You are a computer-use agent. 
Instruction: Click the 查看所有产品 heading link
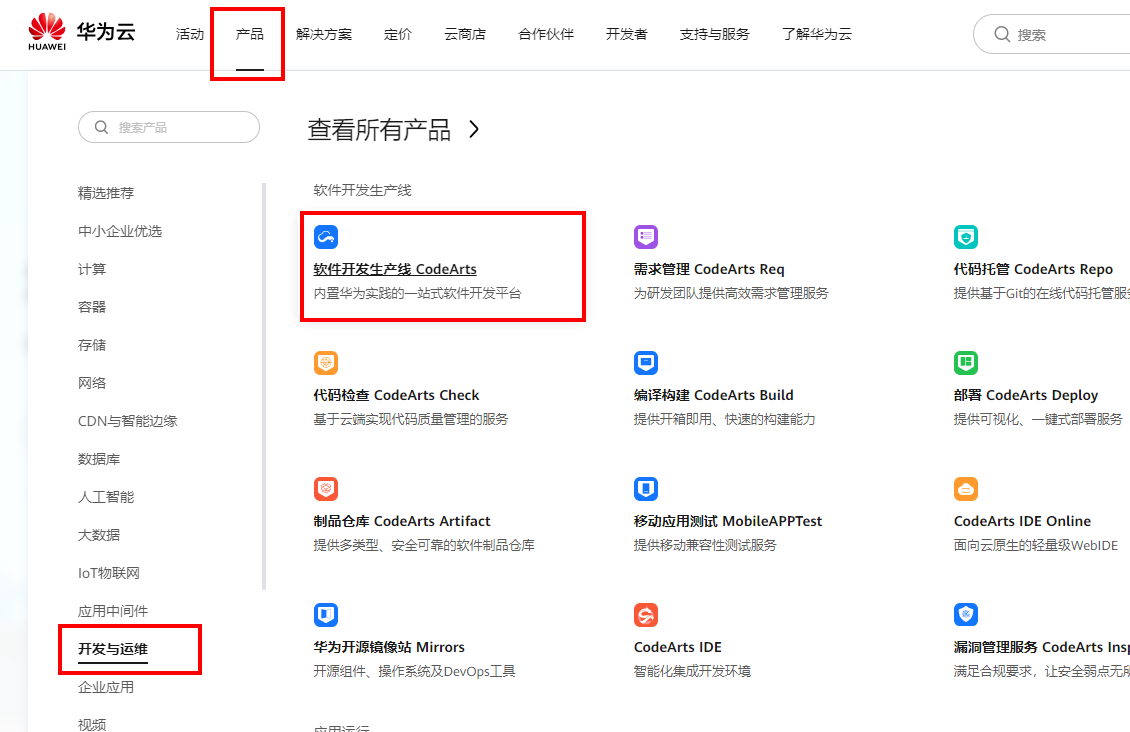(379, 130)
